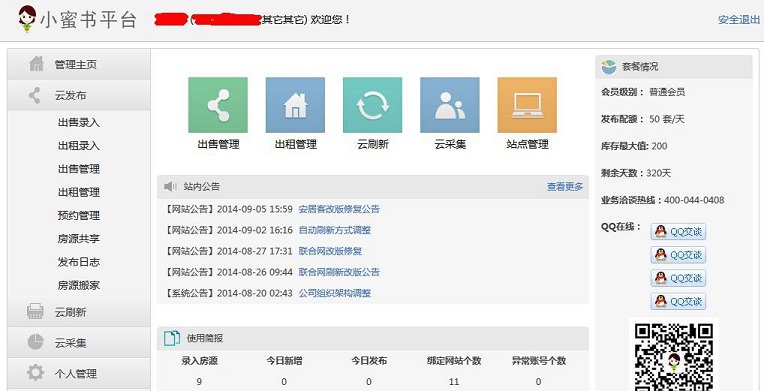Click the printer icon beside 云刷新 sidebar
This screenshot has height=391, width=764.
point(35,312)
